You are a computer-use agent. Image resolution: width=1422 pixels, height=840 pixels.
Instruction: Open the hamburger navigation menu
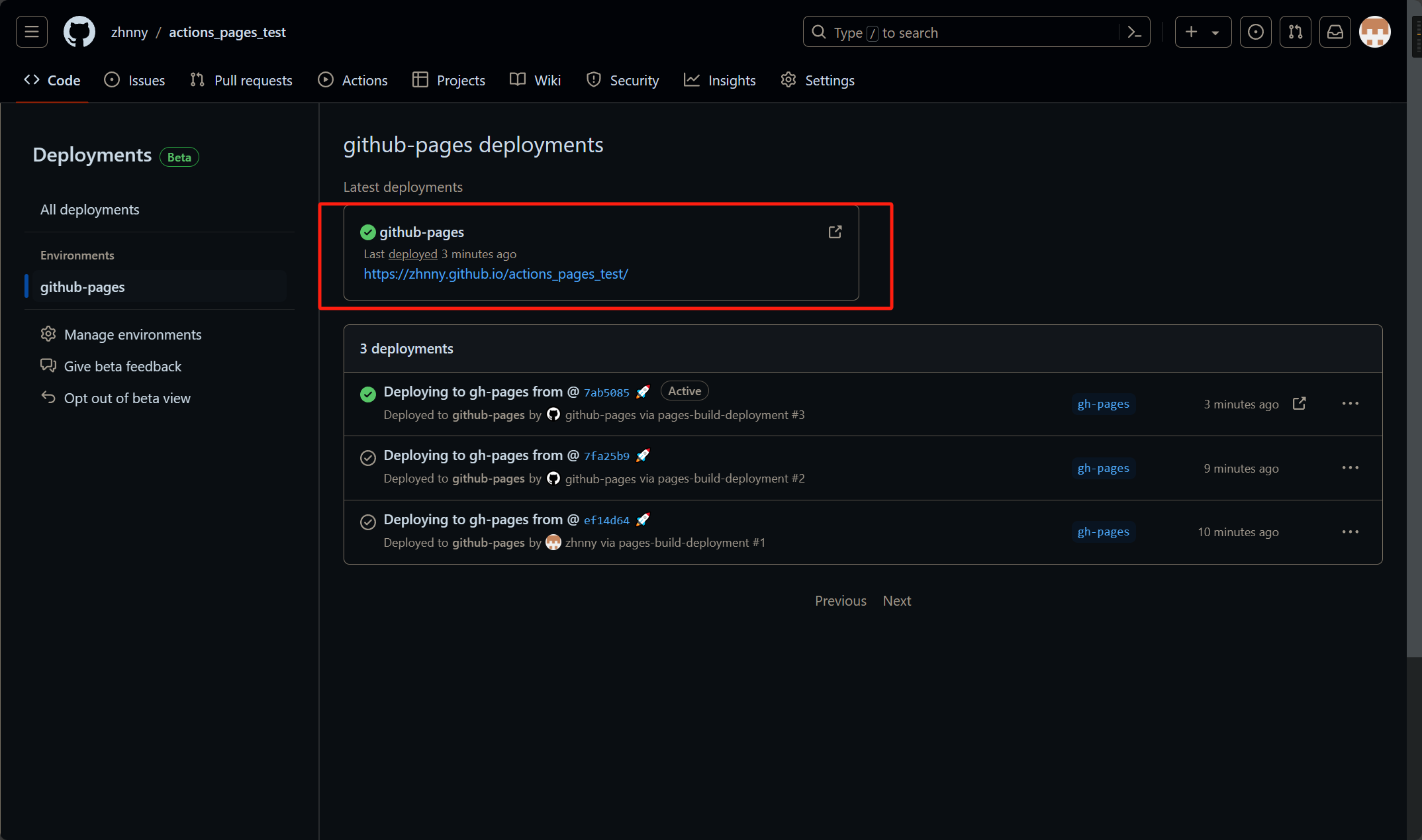click(32, 32)
